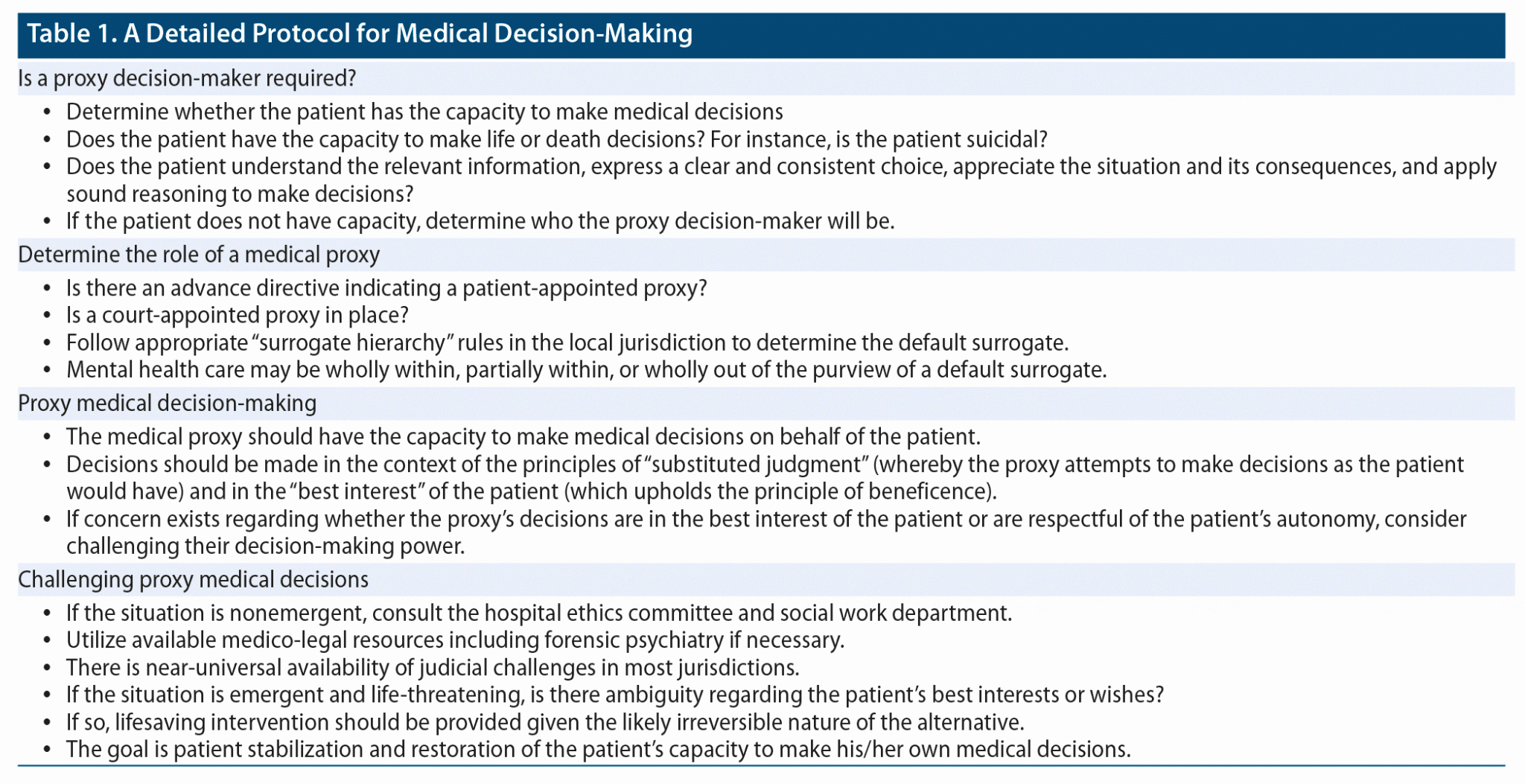Image resolution: width=1525 pixels, height=784 pixels.
Task: Click the 'surrogate hierarchy' rules bullet
Action: click(567, 342)
